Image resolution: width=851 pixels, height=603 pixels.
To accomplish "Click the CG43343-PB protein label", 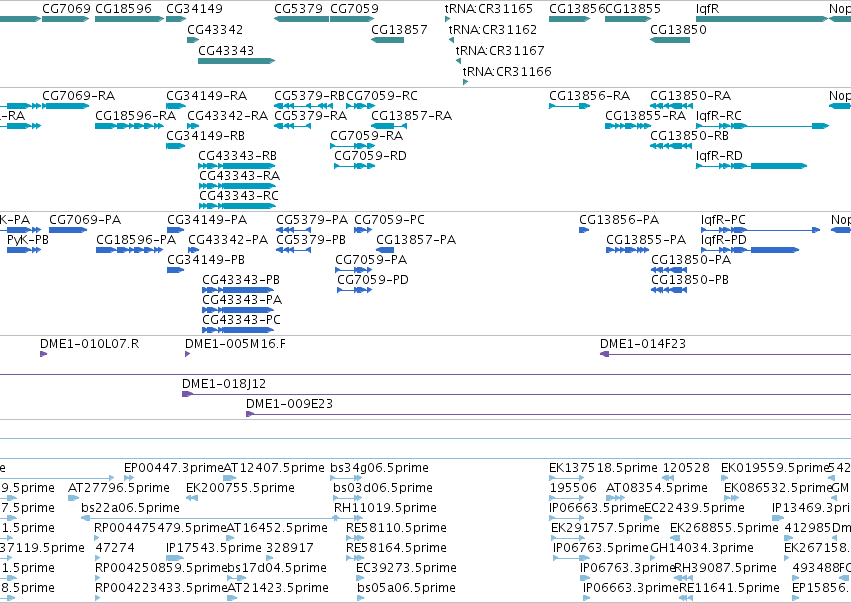I will point(242,280).
